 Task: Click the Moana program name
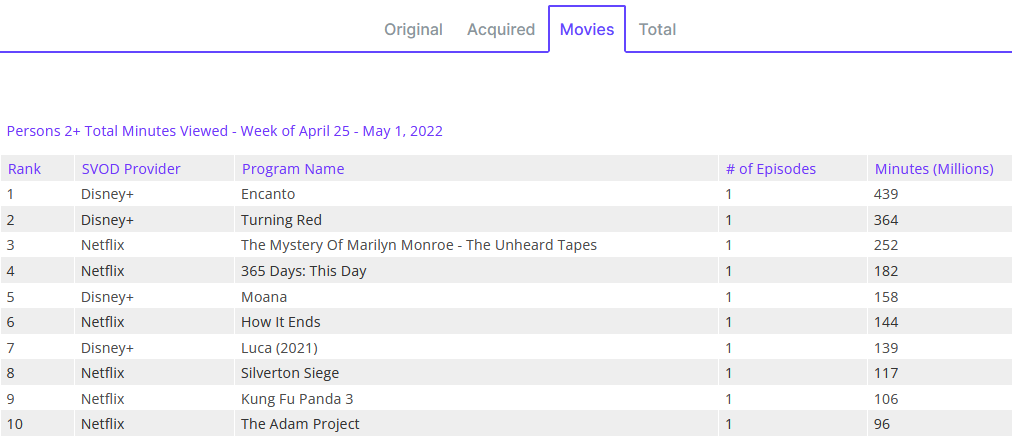click(x=264, y=297)
